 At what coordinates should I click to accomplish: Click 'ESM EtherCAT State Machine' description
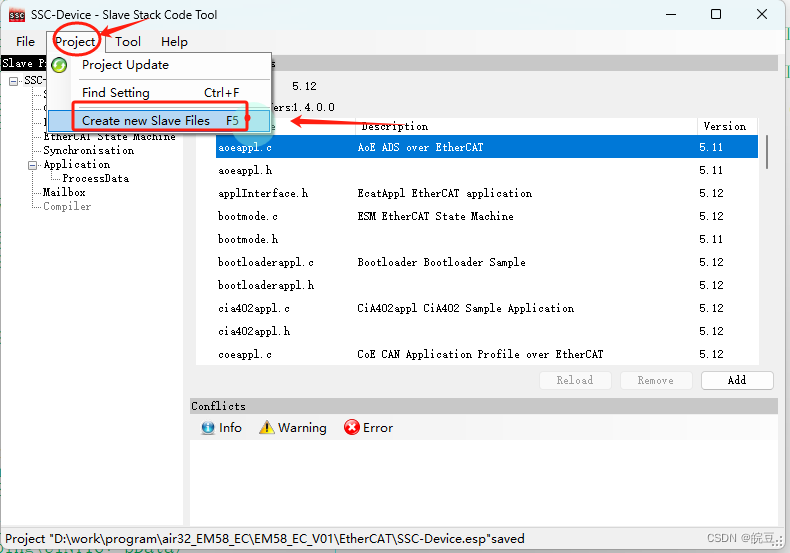click(435, 217)
